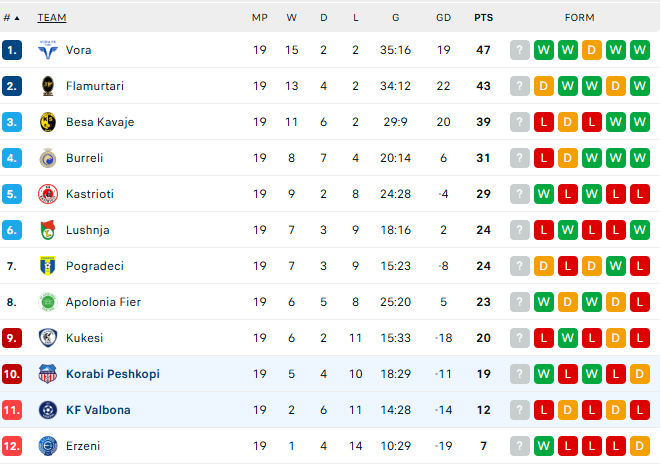Open the Pogradeci team link
Viewport: 661px width, 465px height.
click(95, 266)
